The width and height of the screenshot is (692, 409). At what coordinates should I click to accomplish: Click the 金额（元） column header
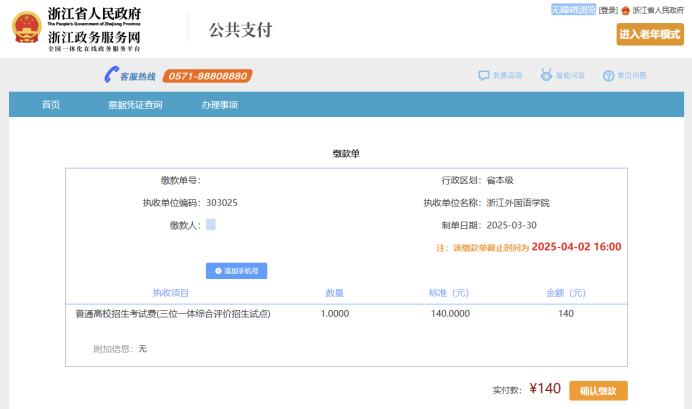click(x=565, y=293)
